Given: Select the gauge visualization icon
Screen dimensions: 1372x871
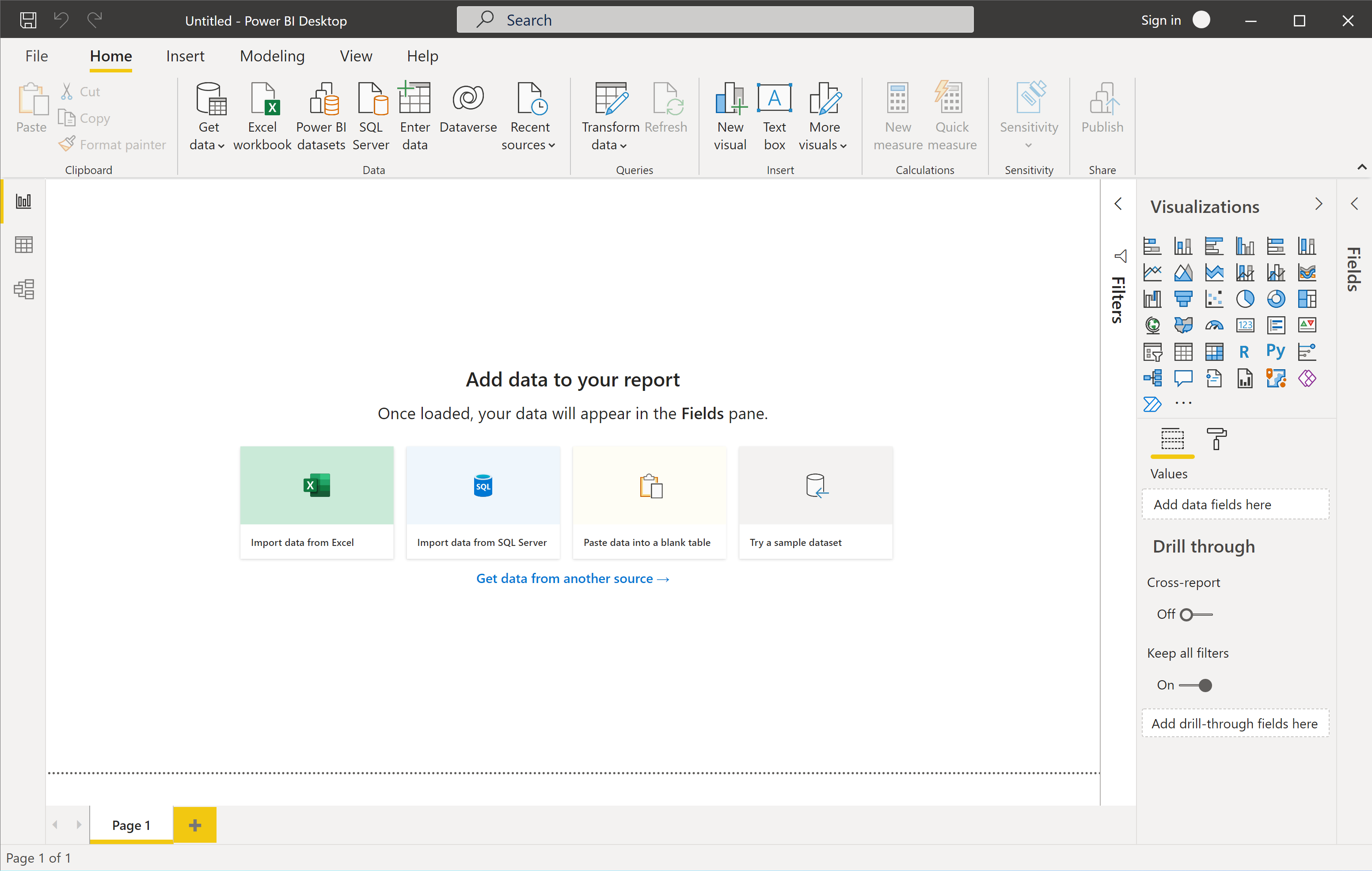Looking at the screenshot, I should [x=1214, y=325].
